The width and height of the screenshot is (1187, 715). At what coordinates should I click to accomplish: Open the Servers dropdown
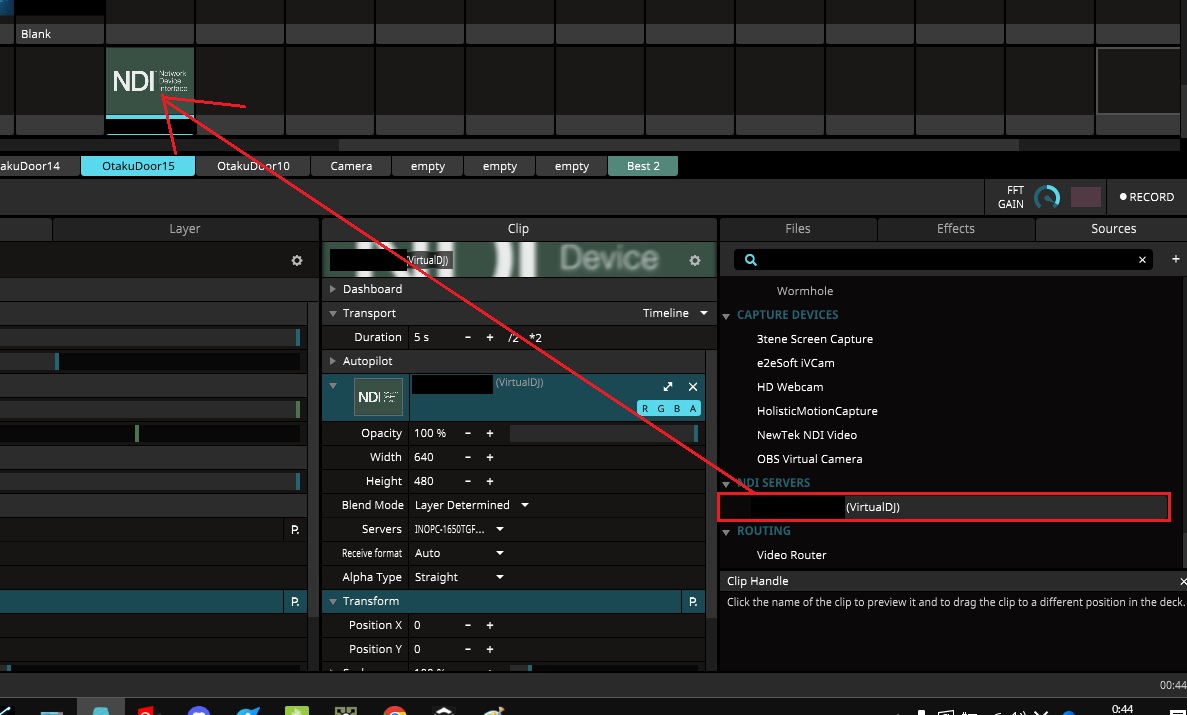pos(459,529)
